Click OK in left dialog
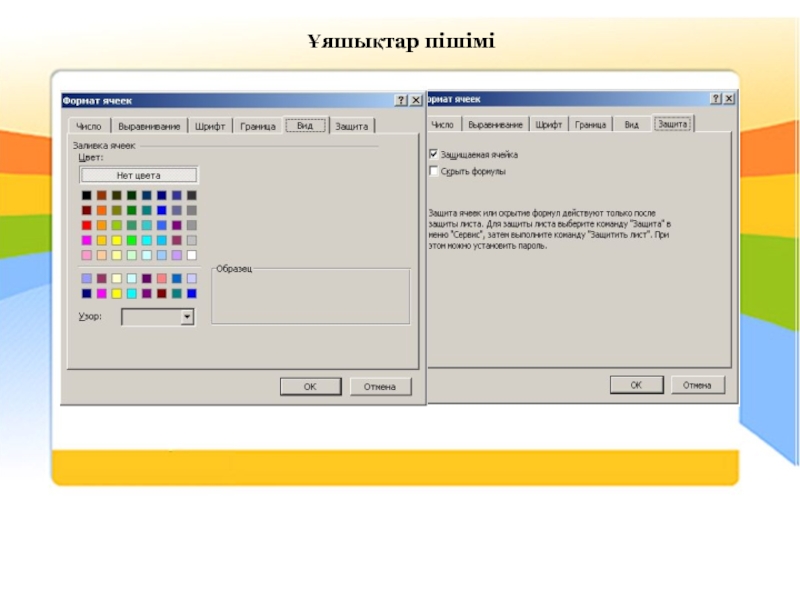Screen dimensions: 800x600 (x=310, y=387)
